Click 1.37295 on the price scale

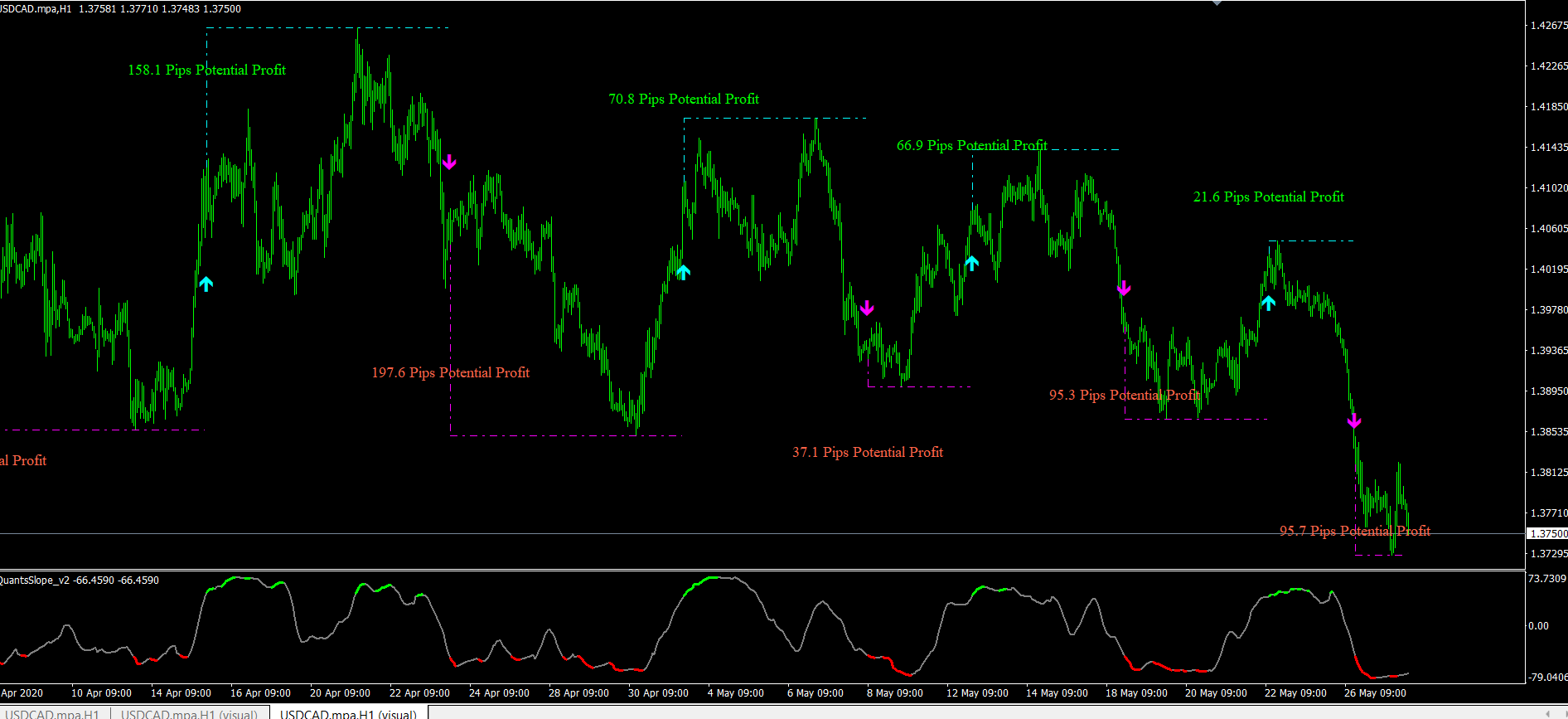coord(1548,553)
